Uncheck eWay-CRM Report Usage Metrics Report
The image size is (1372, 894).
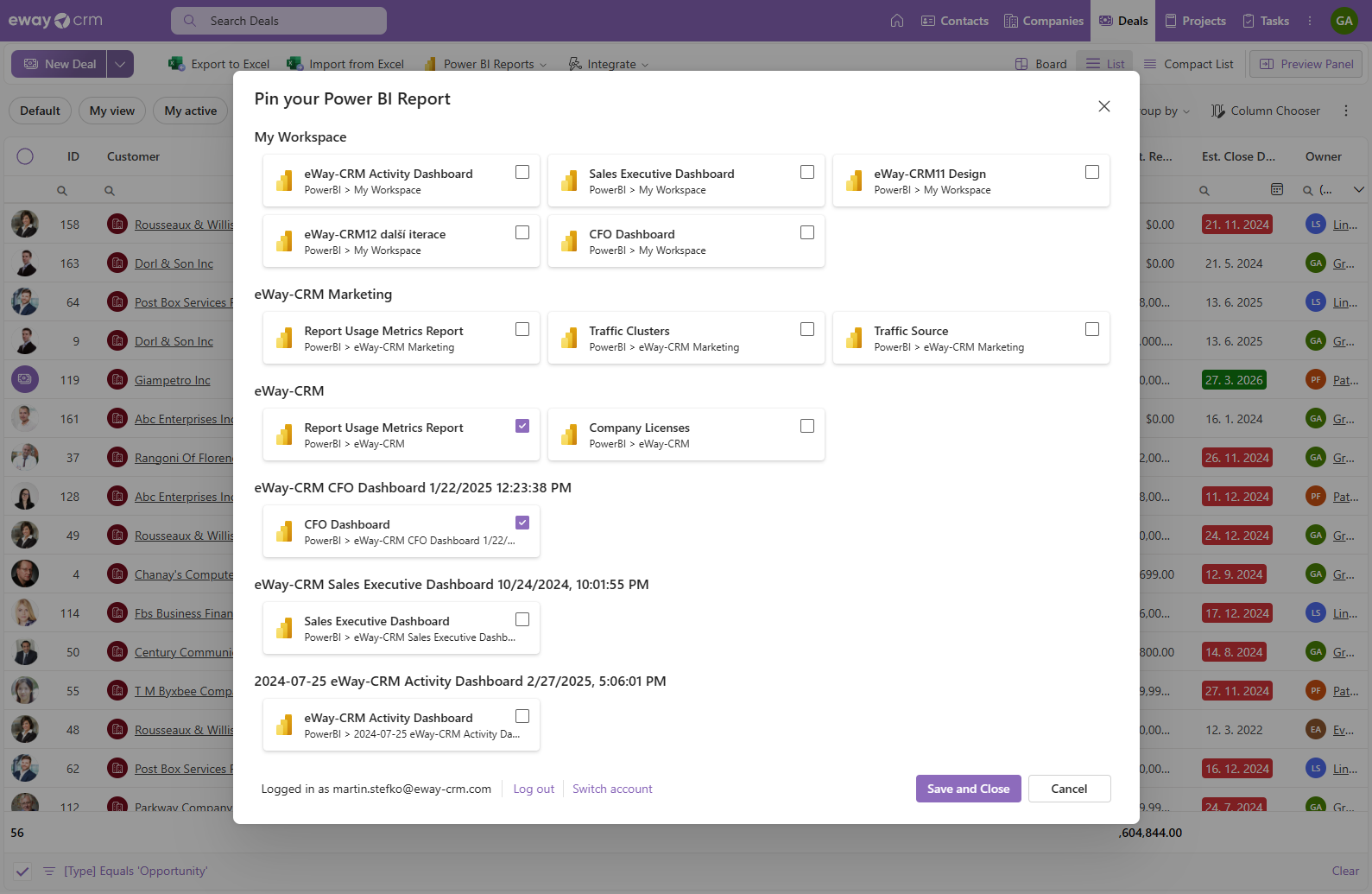522,426
